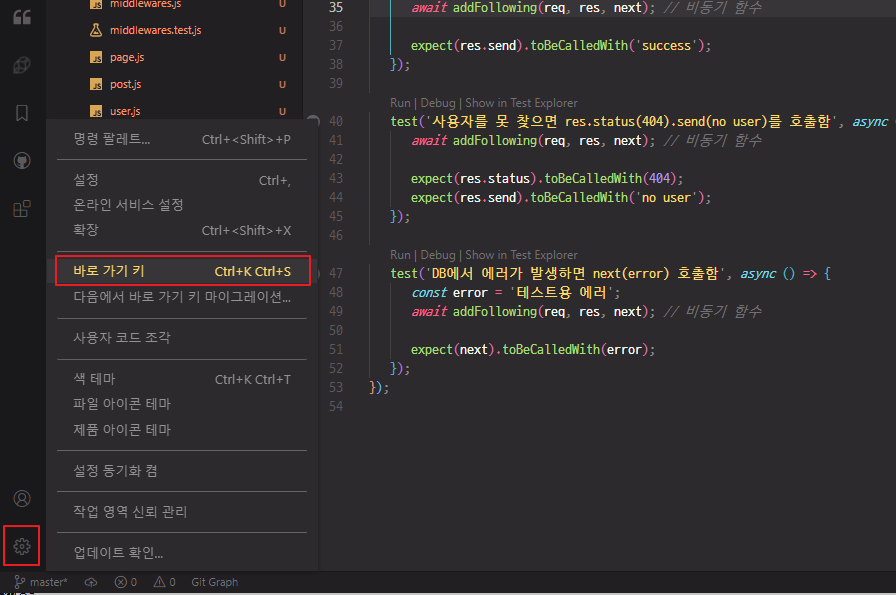Viewport: 896px width, 595px height.
Task: Click Debug code lens above line 47
Action: point(438,255)
